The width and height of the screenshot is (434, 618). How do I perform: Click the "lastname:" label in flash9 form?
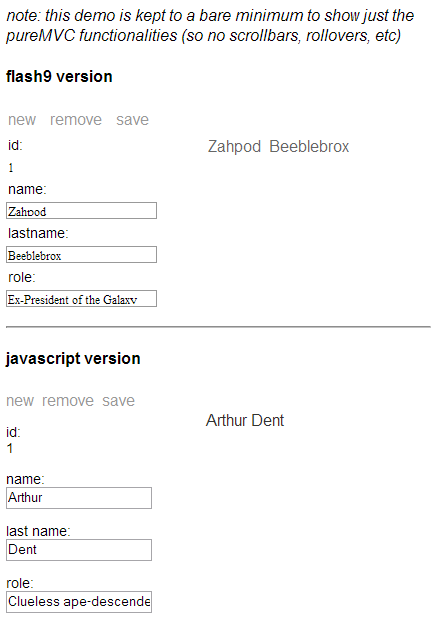click(x=38, y=233)
